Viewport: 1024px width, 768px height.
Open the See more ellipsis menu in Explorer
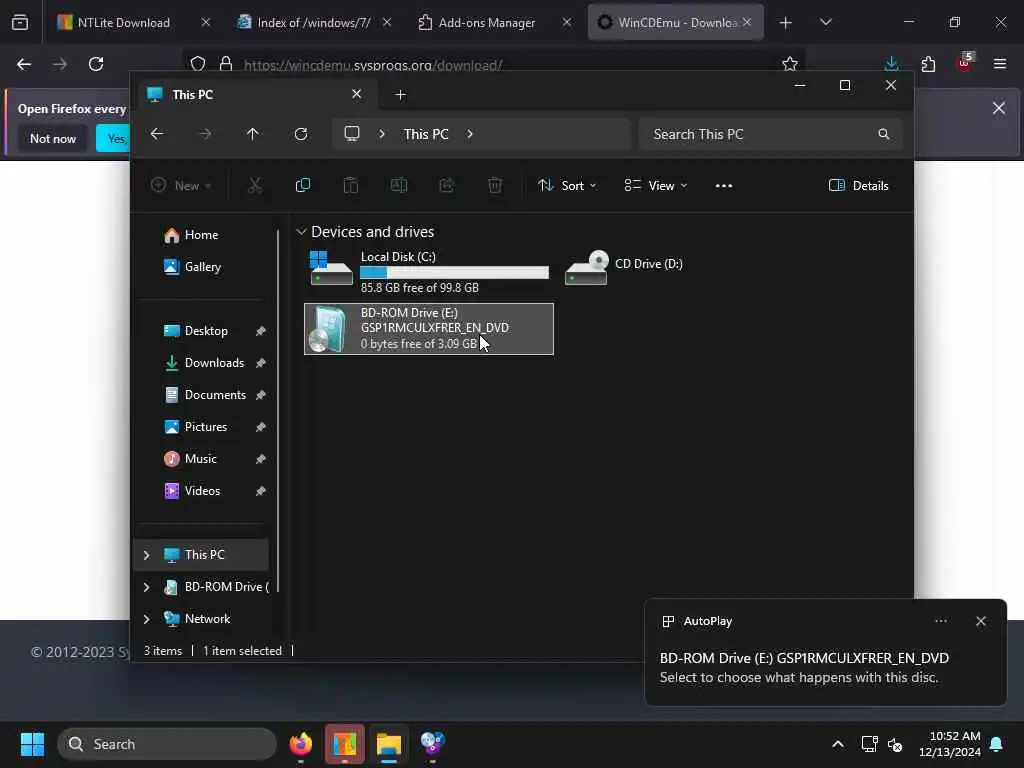tap(724, 185)
